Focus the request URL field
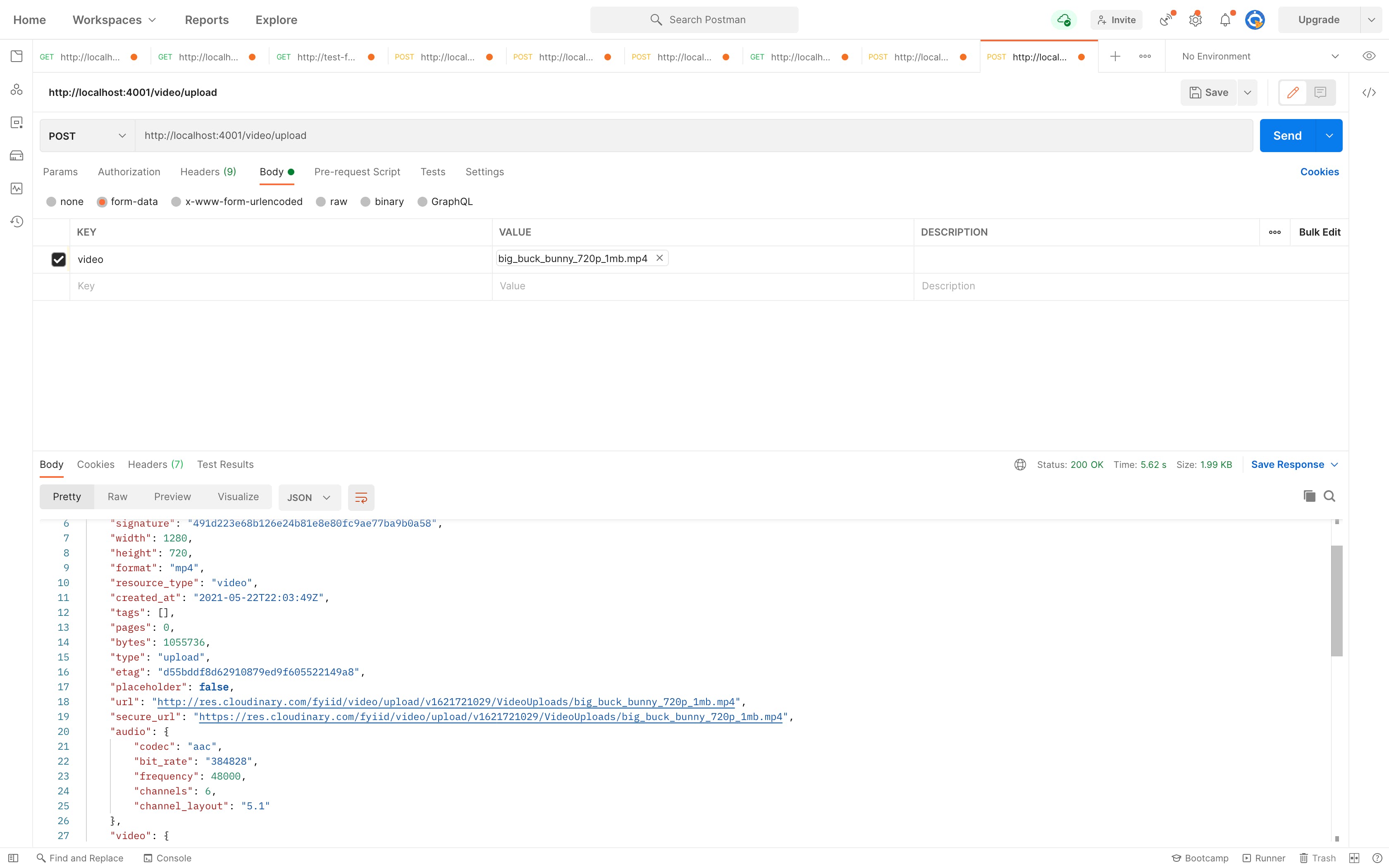Image resolution: width=1389 pixels, height=868 pixels. coord(694,136)
